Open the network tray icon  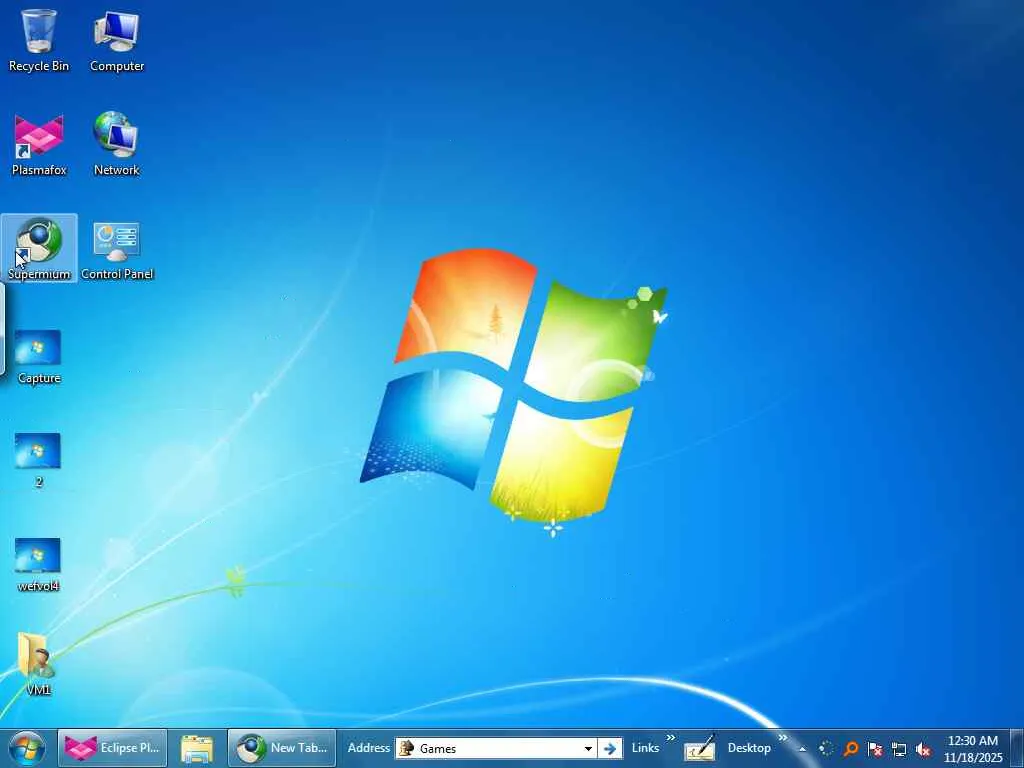[899, 749]
